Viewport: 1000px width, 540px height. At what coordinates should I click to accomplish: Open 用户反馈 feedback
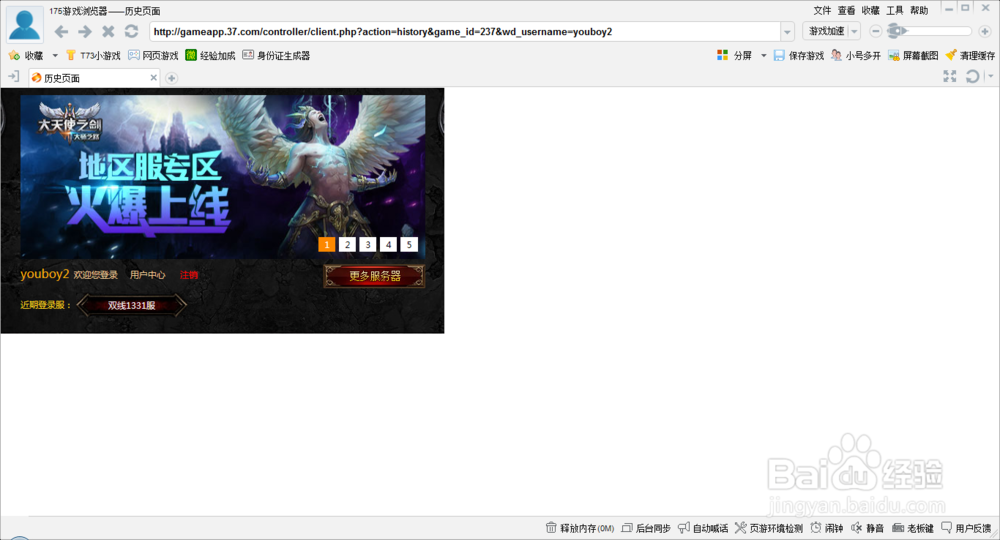coord(966,528)
